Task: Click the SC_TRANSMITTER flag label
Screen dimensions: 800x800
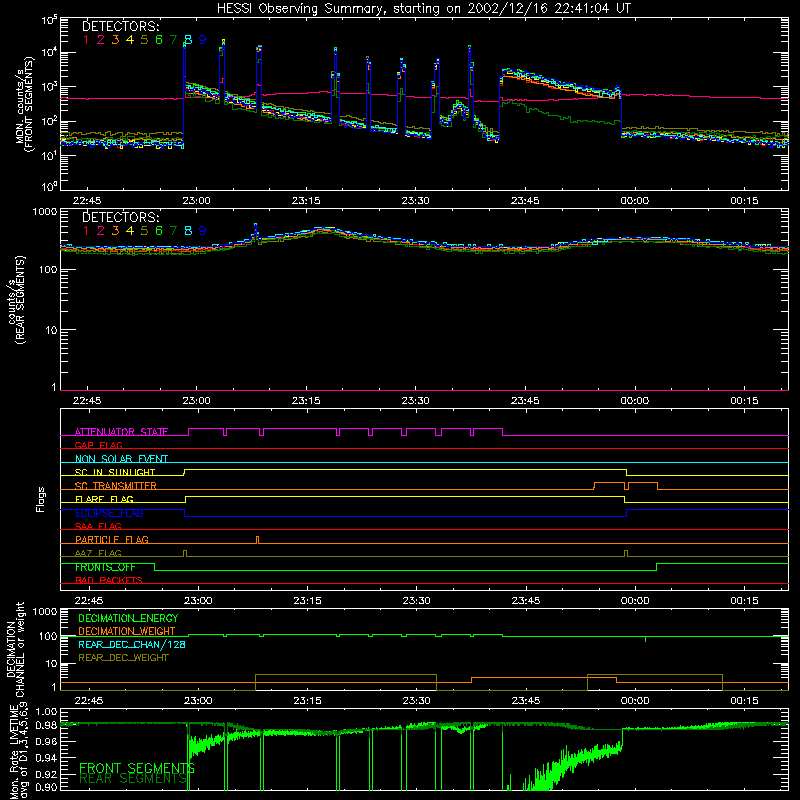Action: click(116, 485)
